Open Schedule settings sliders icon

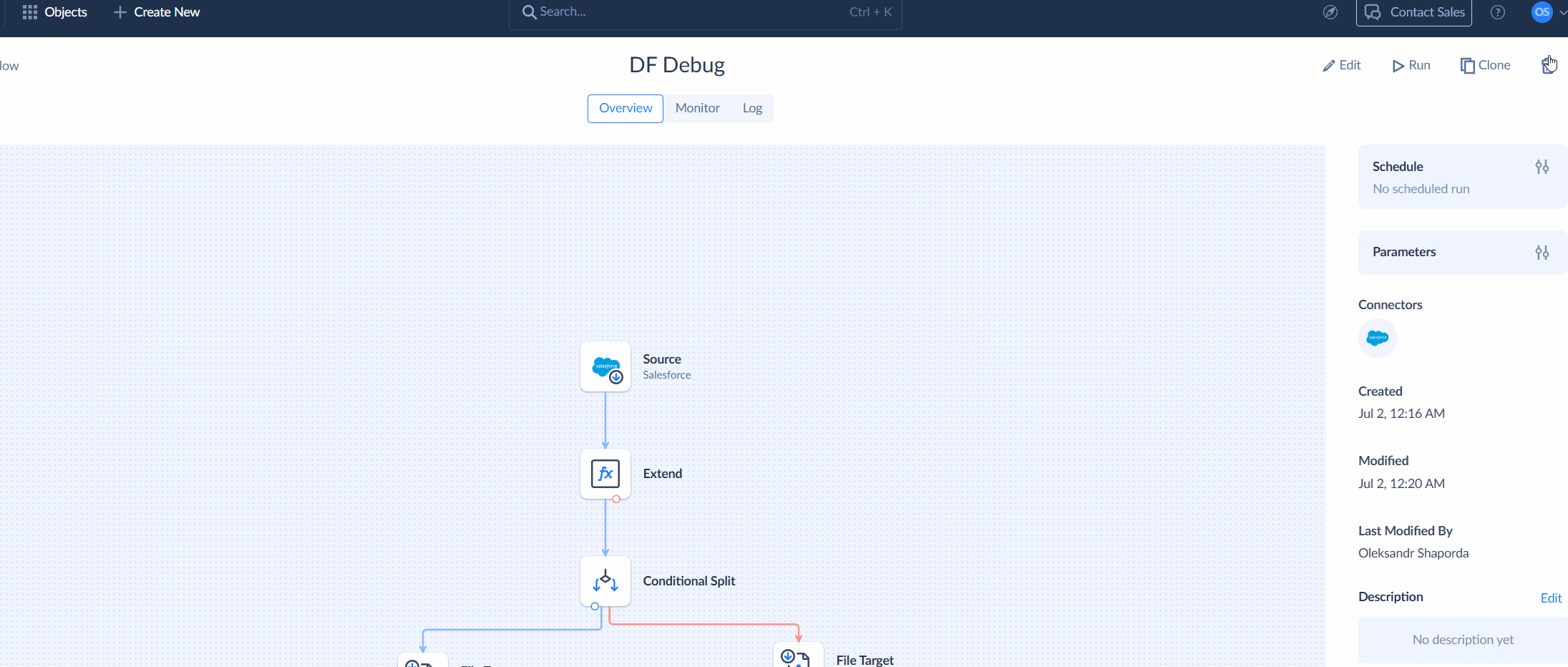pyautogui.click(x=1542, y=167)
